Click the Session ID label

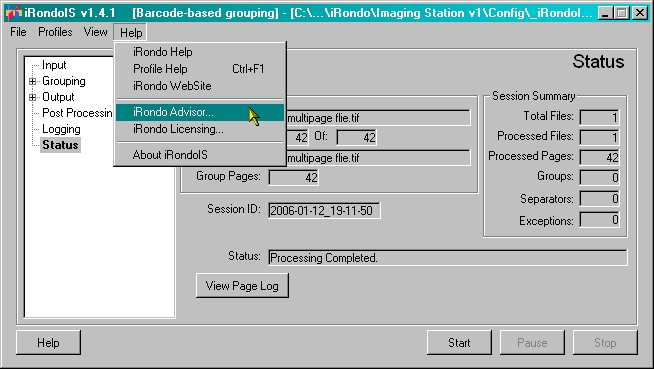click(234, 209)
